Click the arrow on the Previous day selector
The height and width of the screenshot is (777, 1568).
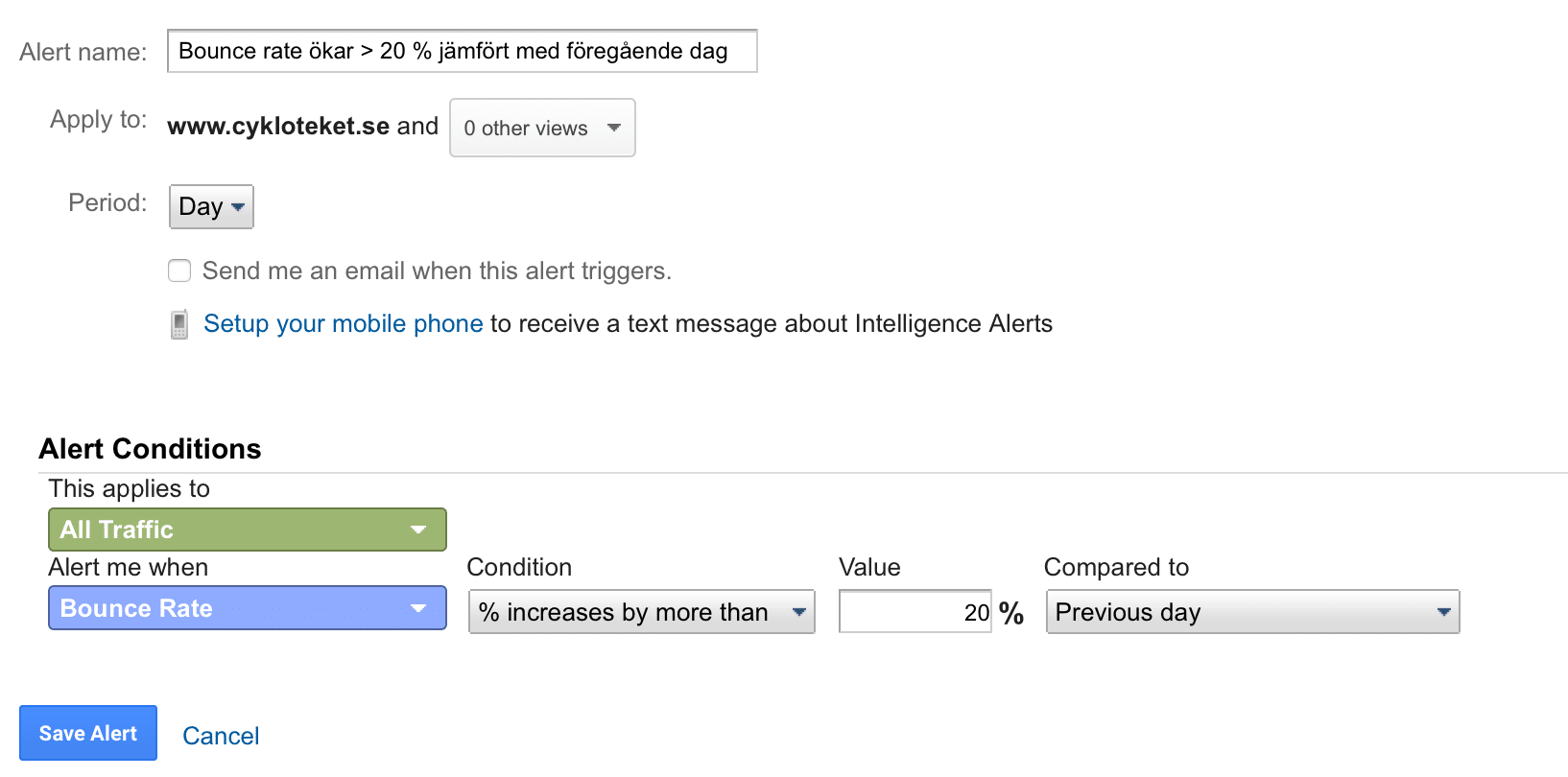tap(1443, 612)
